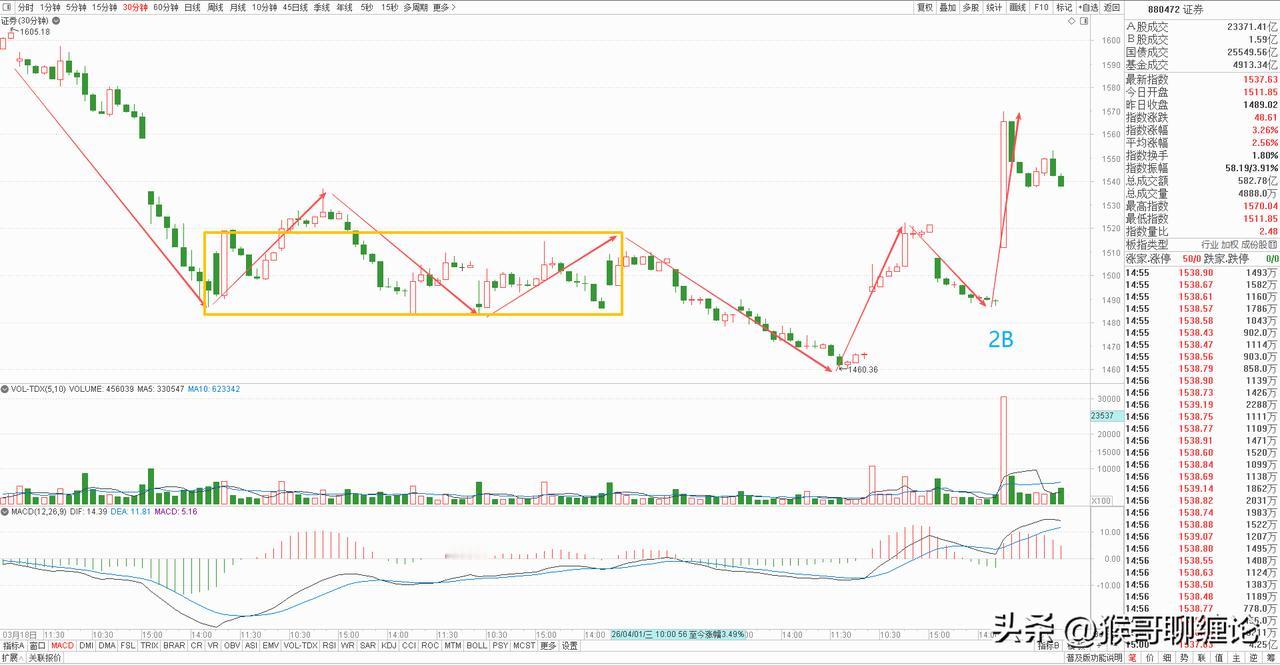
Task: Expand 更多 periods list in top bar
Action: click(444, 7)
